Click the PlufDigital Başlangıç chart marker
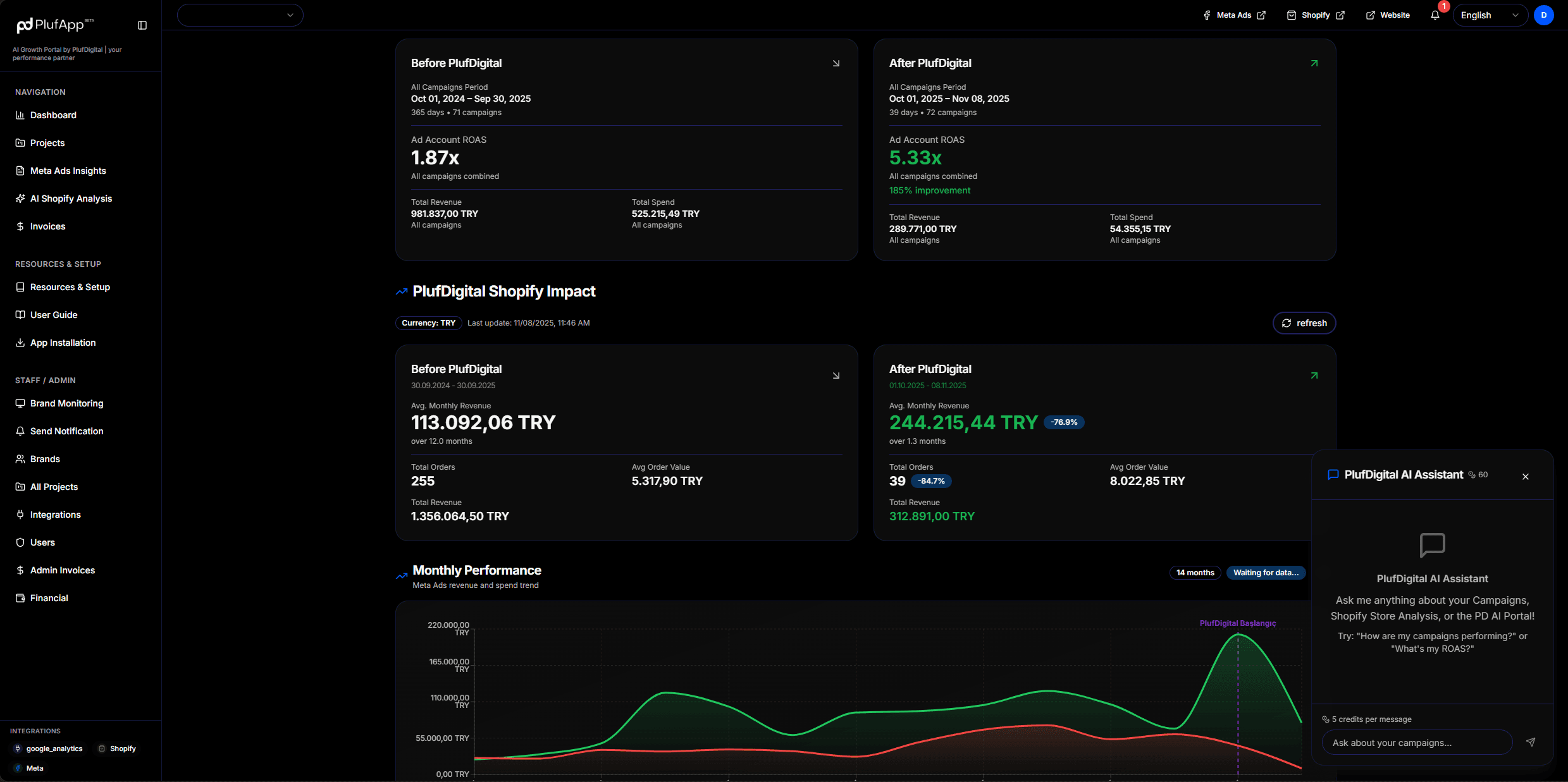 (x=1237, y=623)
